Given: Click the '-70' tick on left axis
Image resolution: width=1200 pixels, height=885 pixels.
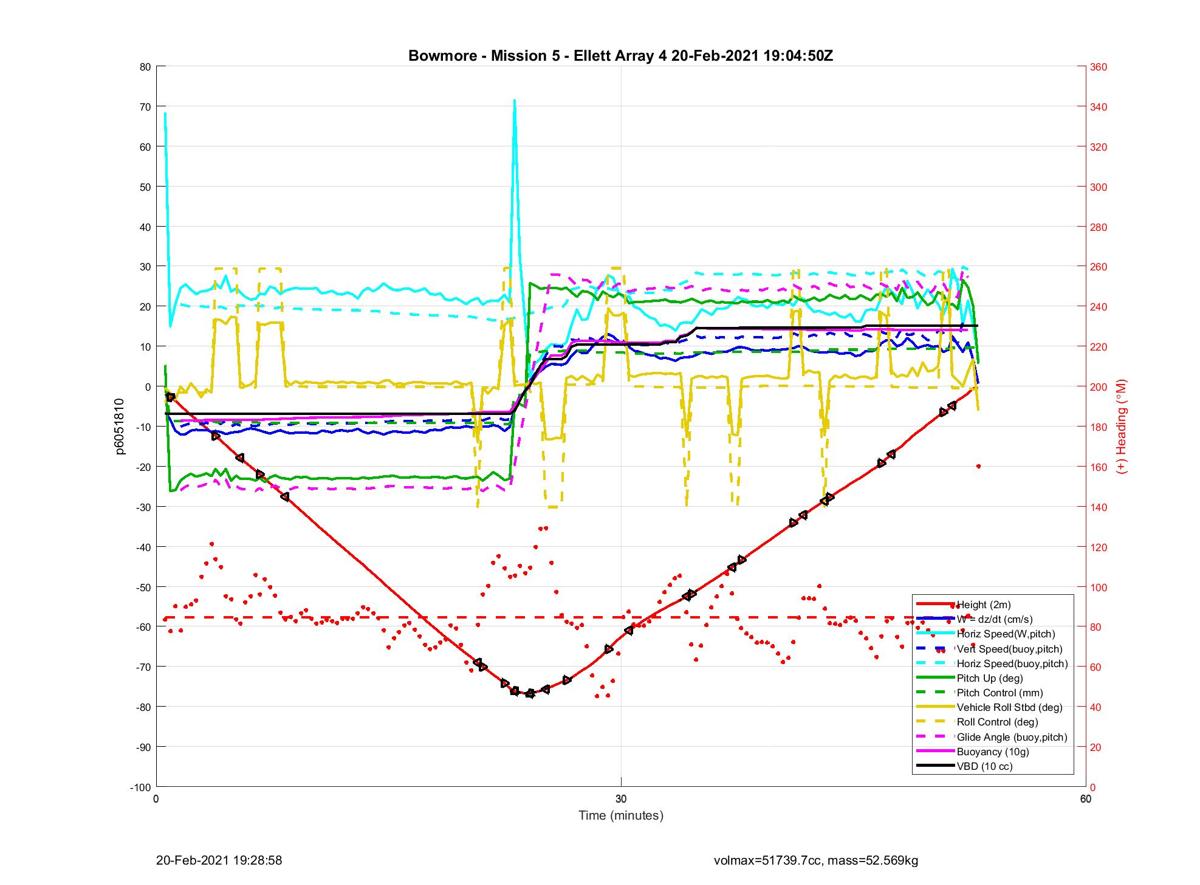Looking at the screenshot, I should (142, 667).
